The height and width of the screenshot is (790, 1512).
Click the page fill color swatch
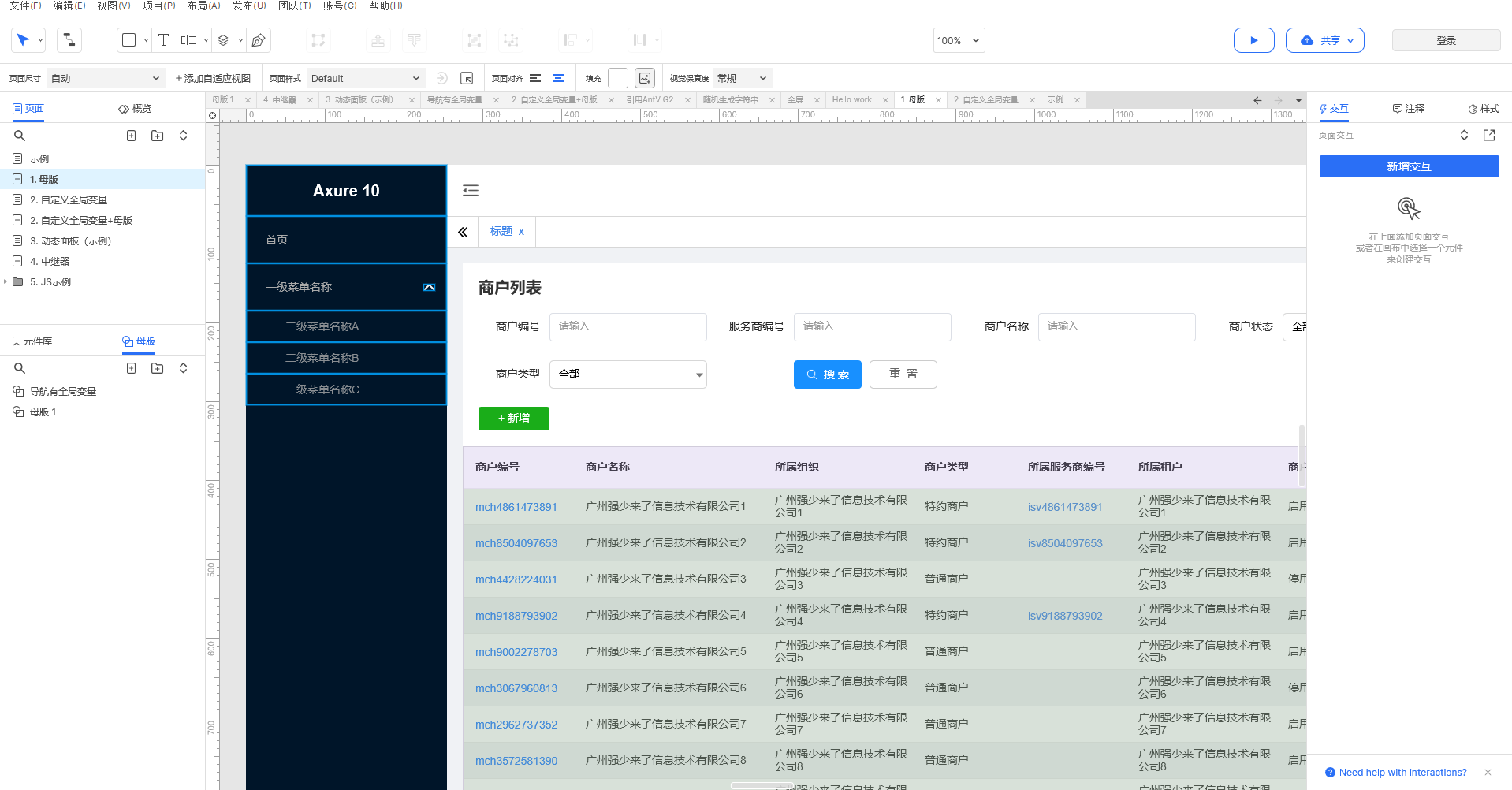tap(618, 78)
